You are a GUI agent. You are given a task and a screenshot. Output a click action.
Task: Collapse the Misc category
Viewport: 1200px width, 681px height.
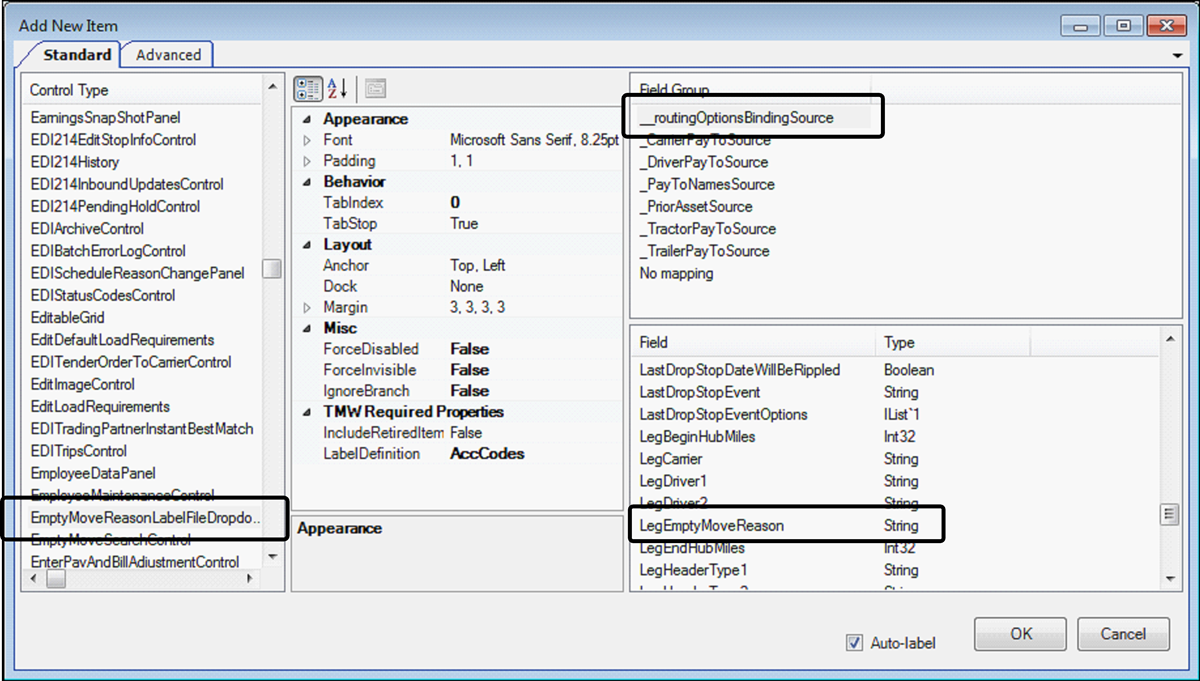click(x=307, y=329)
